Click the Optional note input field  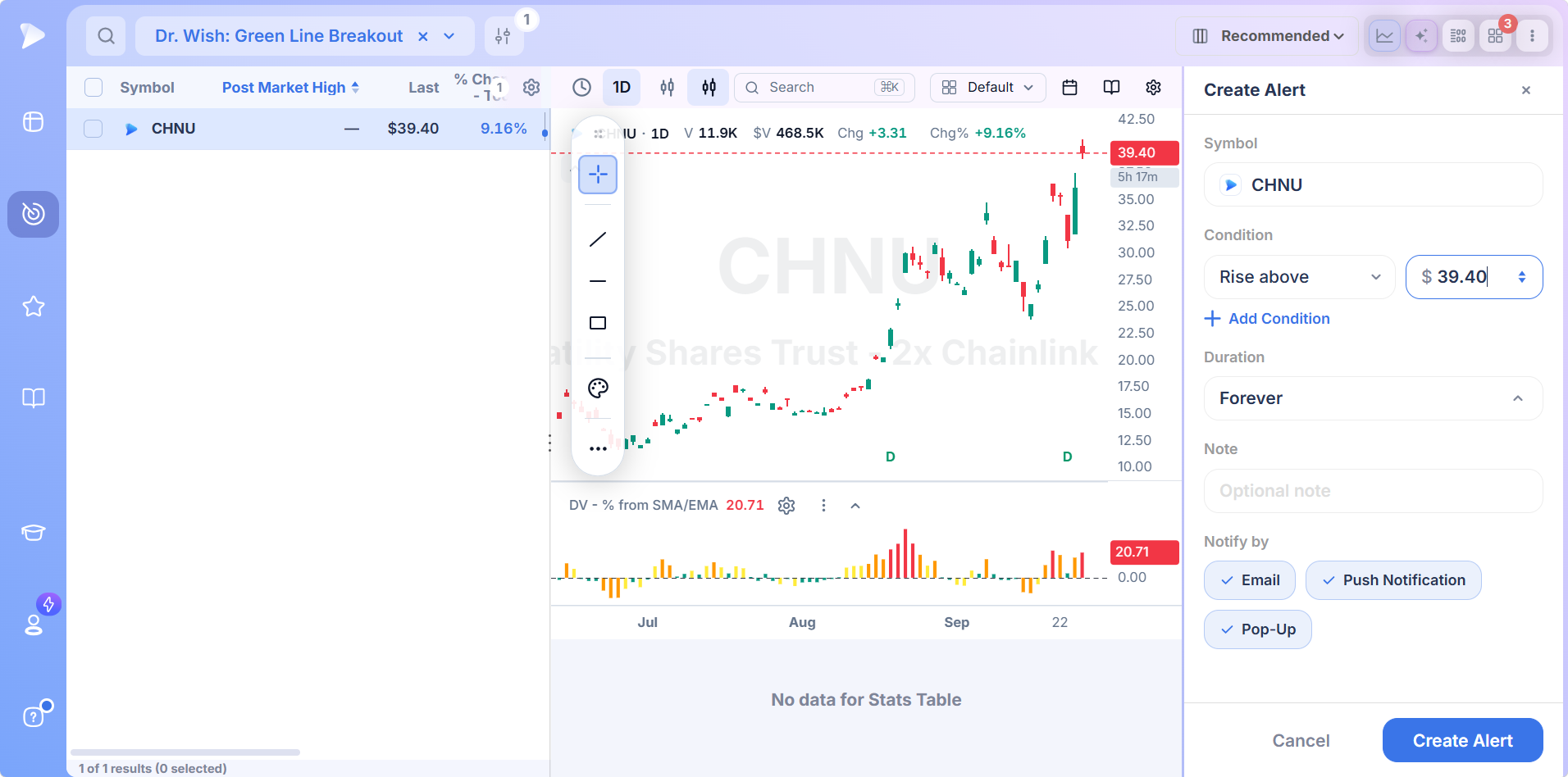(1373, 491)
